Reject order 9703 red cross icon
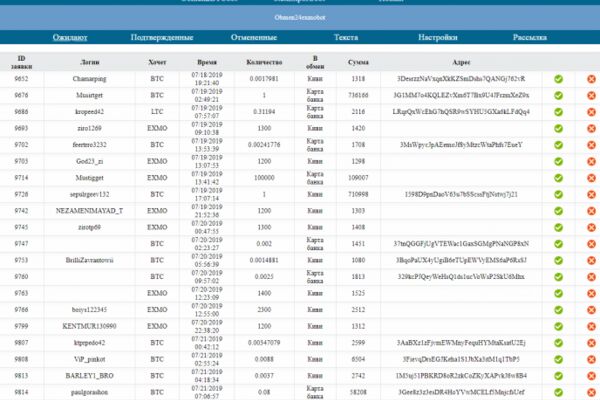This screenshot has width=600, height=400. tap(592, 161)
